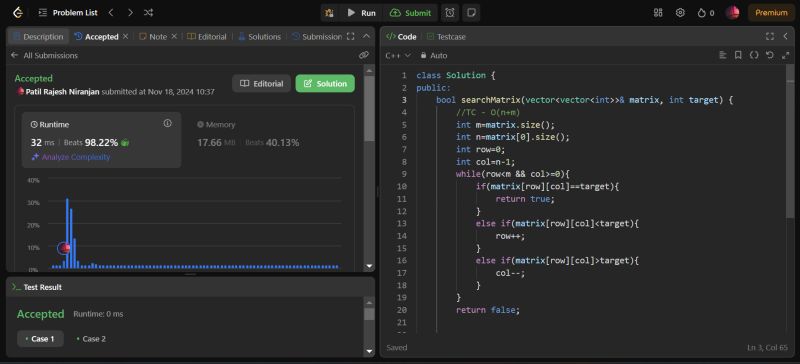Click the 'return false;' code line
Image resolution: width=800 pixels, height=364 pixels.
pyautogui.click(x=488, y=310)
